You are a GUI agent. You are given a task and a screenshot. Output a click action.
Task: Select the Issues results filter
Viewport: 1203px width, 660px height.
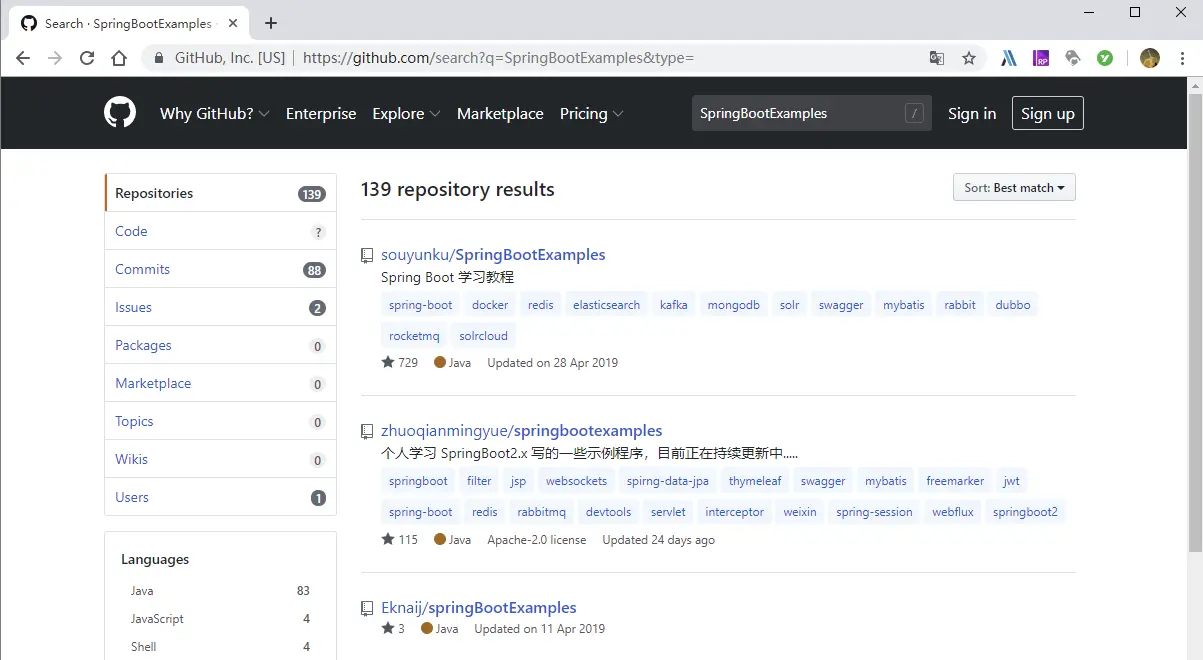click(220, 307)
